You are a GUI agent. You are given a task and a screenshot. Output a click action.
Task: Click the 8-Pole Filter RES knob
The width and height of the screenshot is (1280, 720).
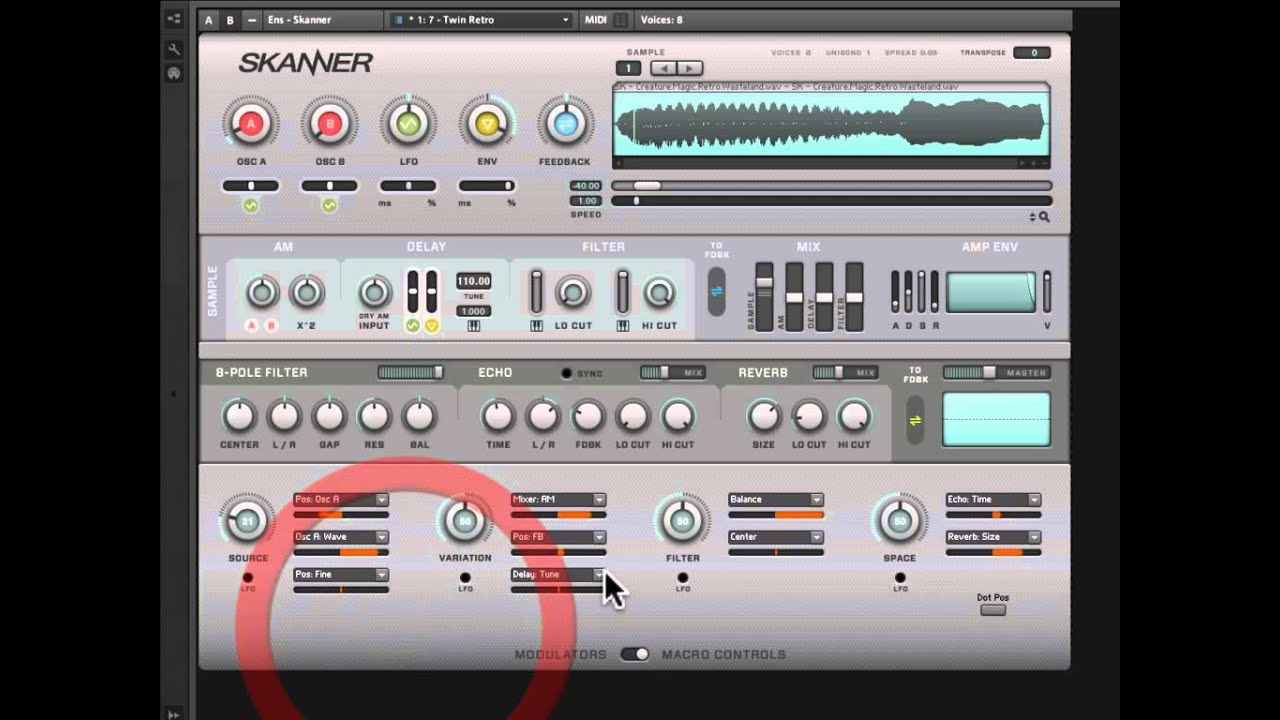coord(374,415)
